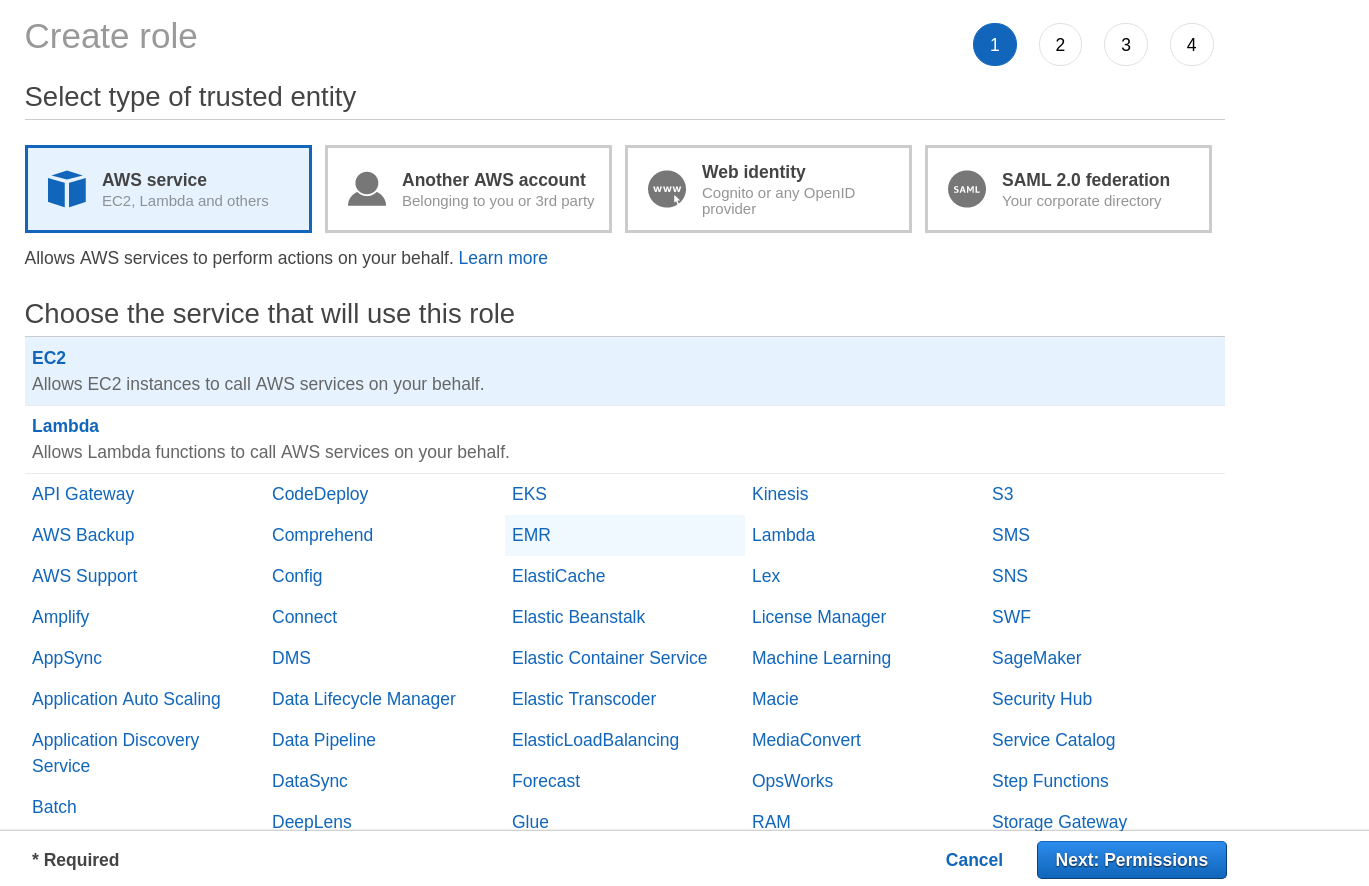
Task: Pick SAML 2.0 federation entity type
Action: coord(1068,188)
